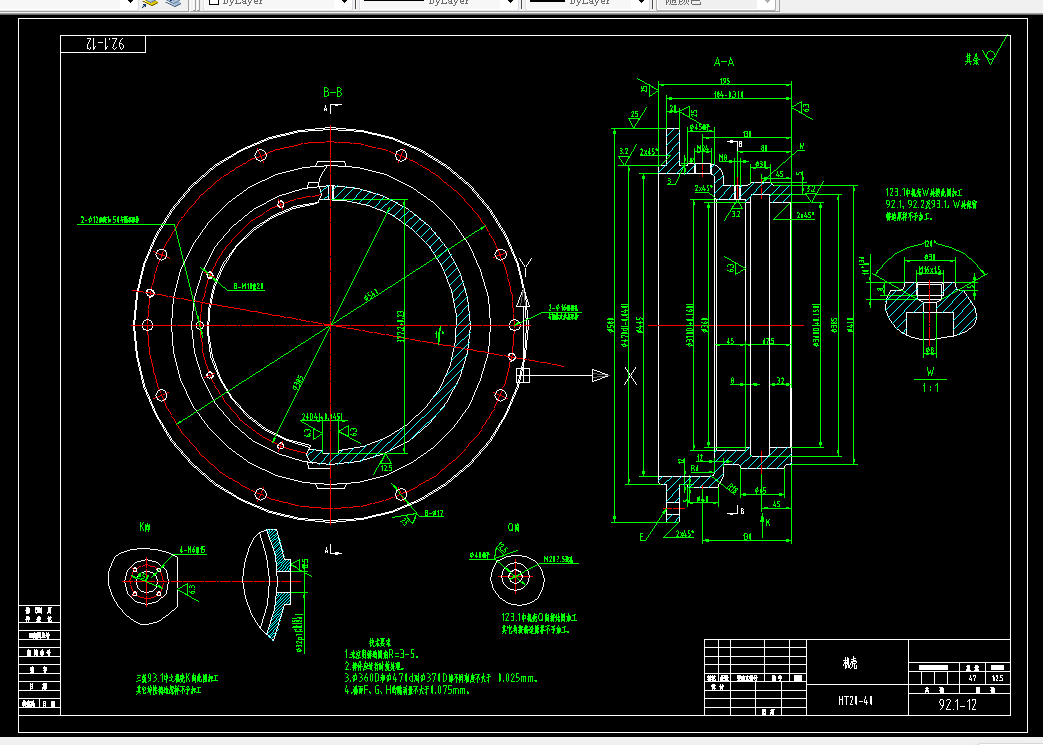Select the 其余 surface finish note
The width and height of the screenshot is (1043, 745).
972,59
